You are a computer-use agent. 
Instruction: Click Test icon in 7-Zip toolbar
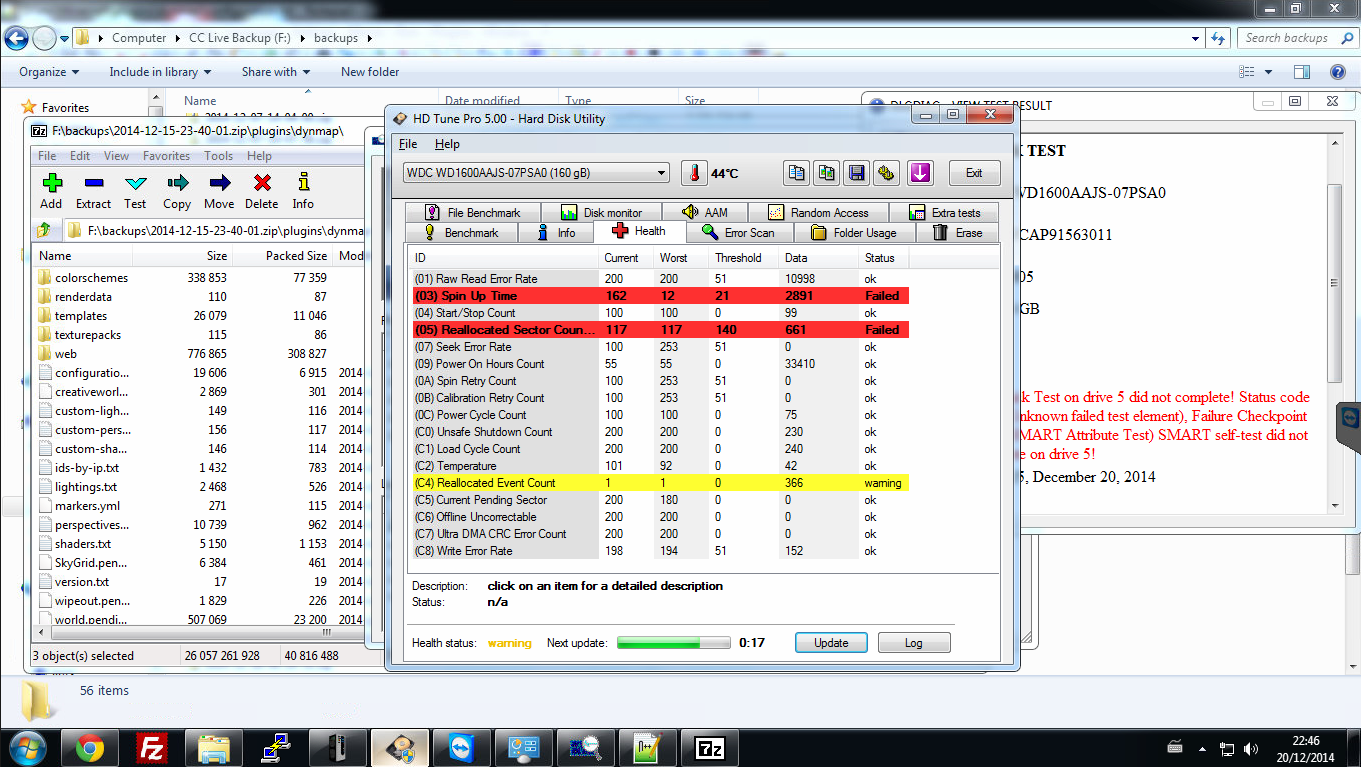(x=135, y=183)
